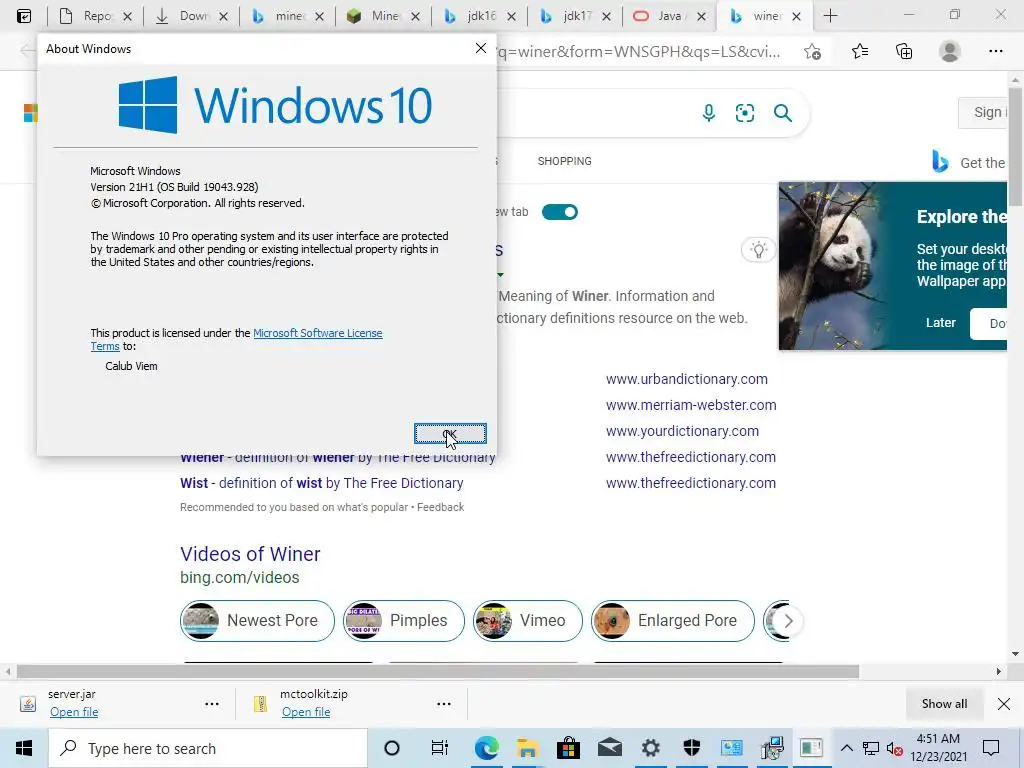This screenshot has width=1024, height=768.
Task: Open Task View on the taskbar
Action: (x=440, y=748)
